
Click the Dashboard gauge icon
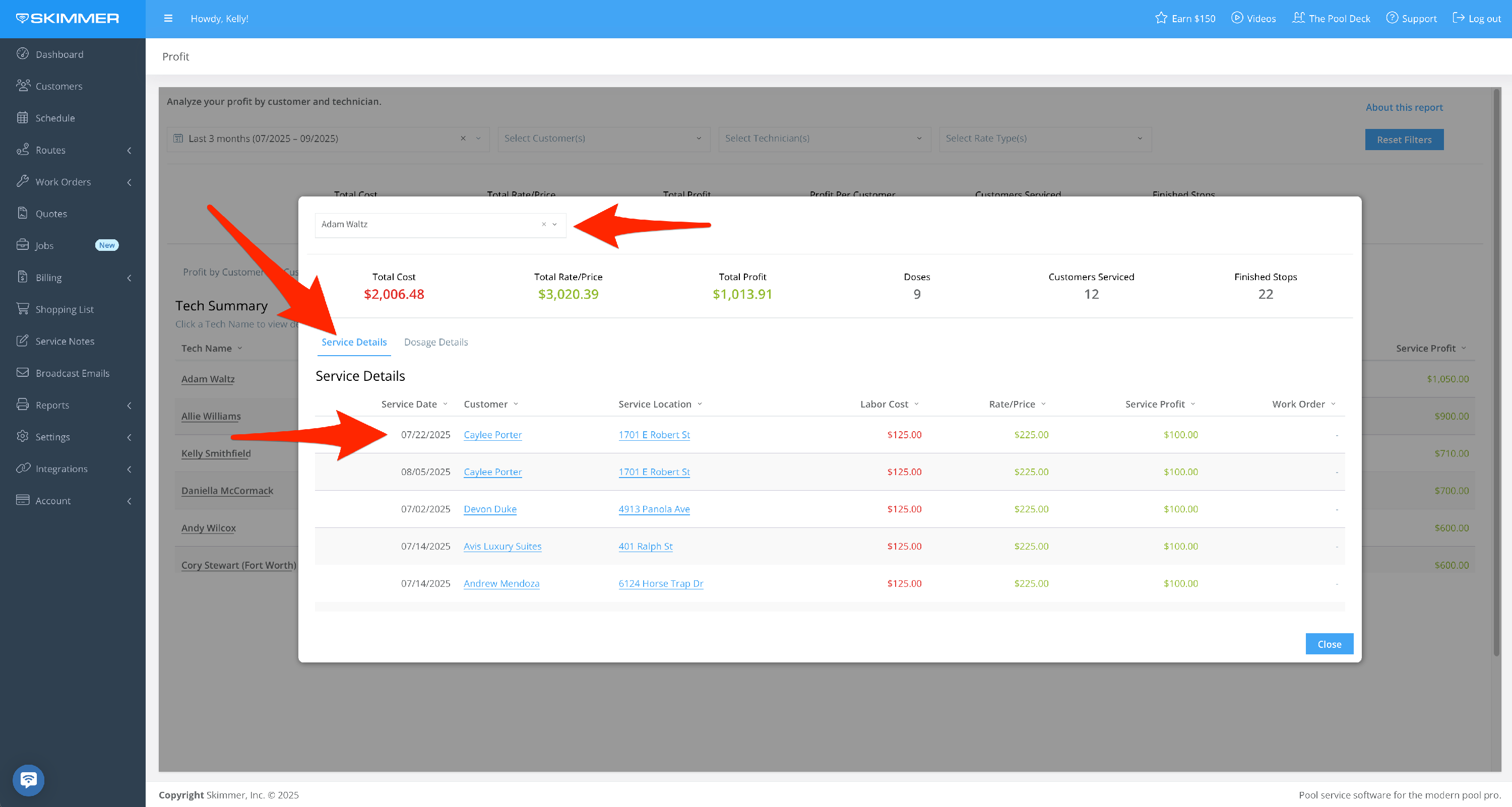pos(22,54)
